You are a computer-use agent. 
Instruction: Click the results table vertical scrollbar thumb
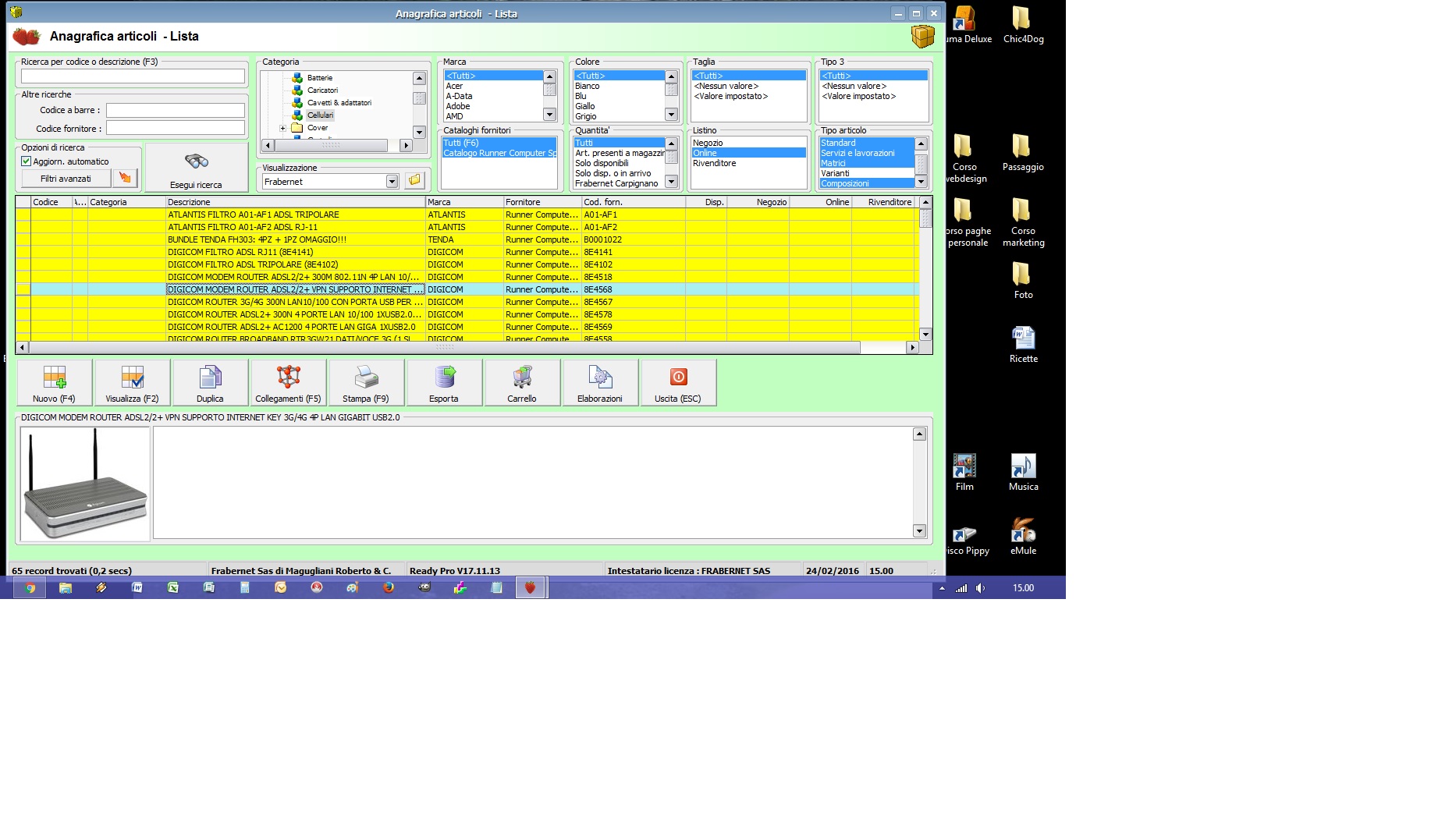pos(925,218)
